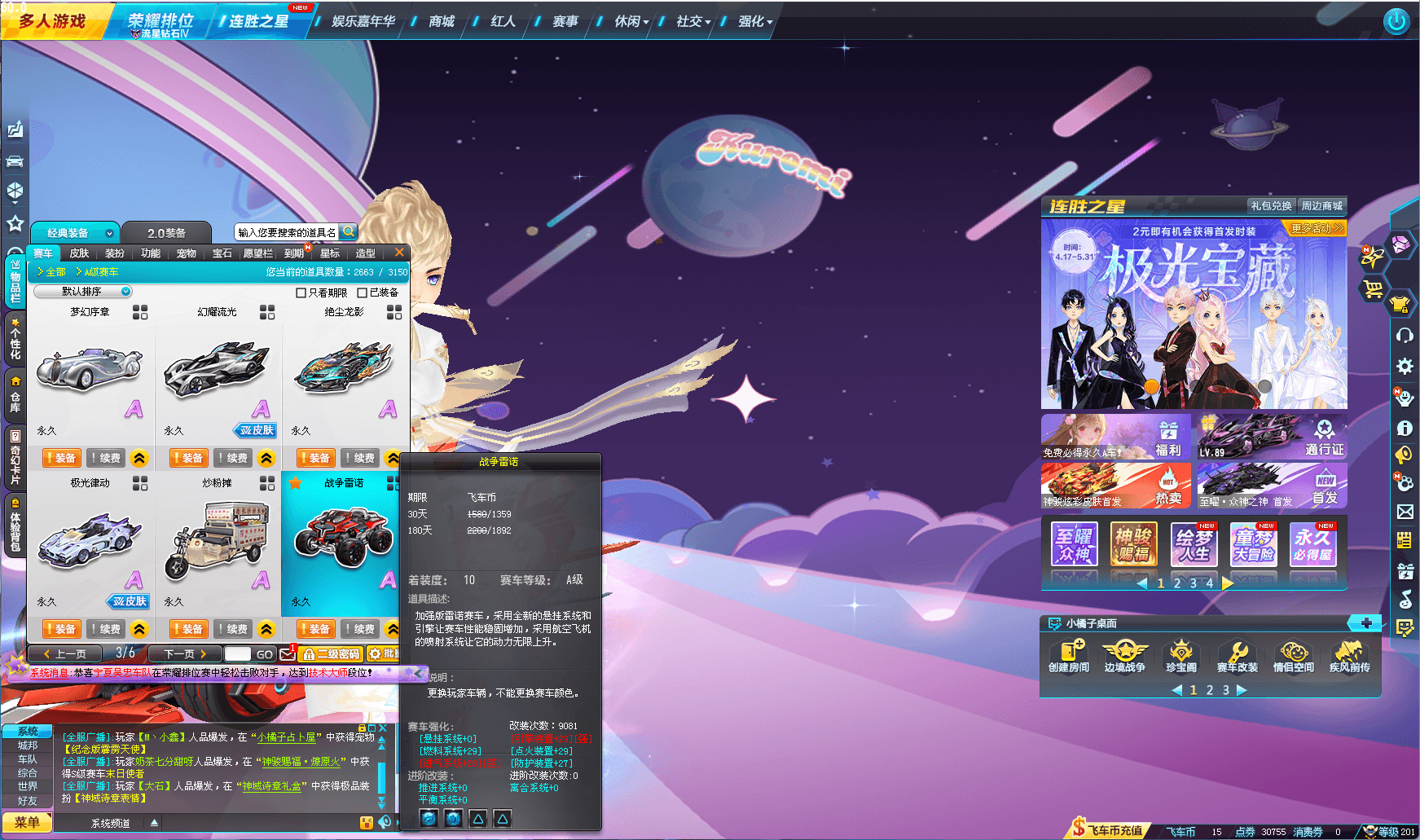Viewport: 1420px width, 840px height.
Task: Go to page 3 of 连胜之星 events
Action: 1193,583
